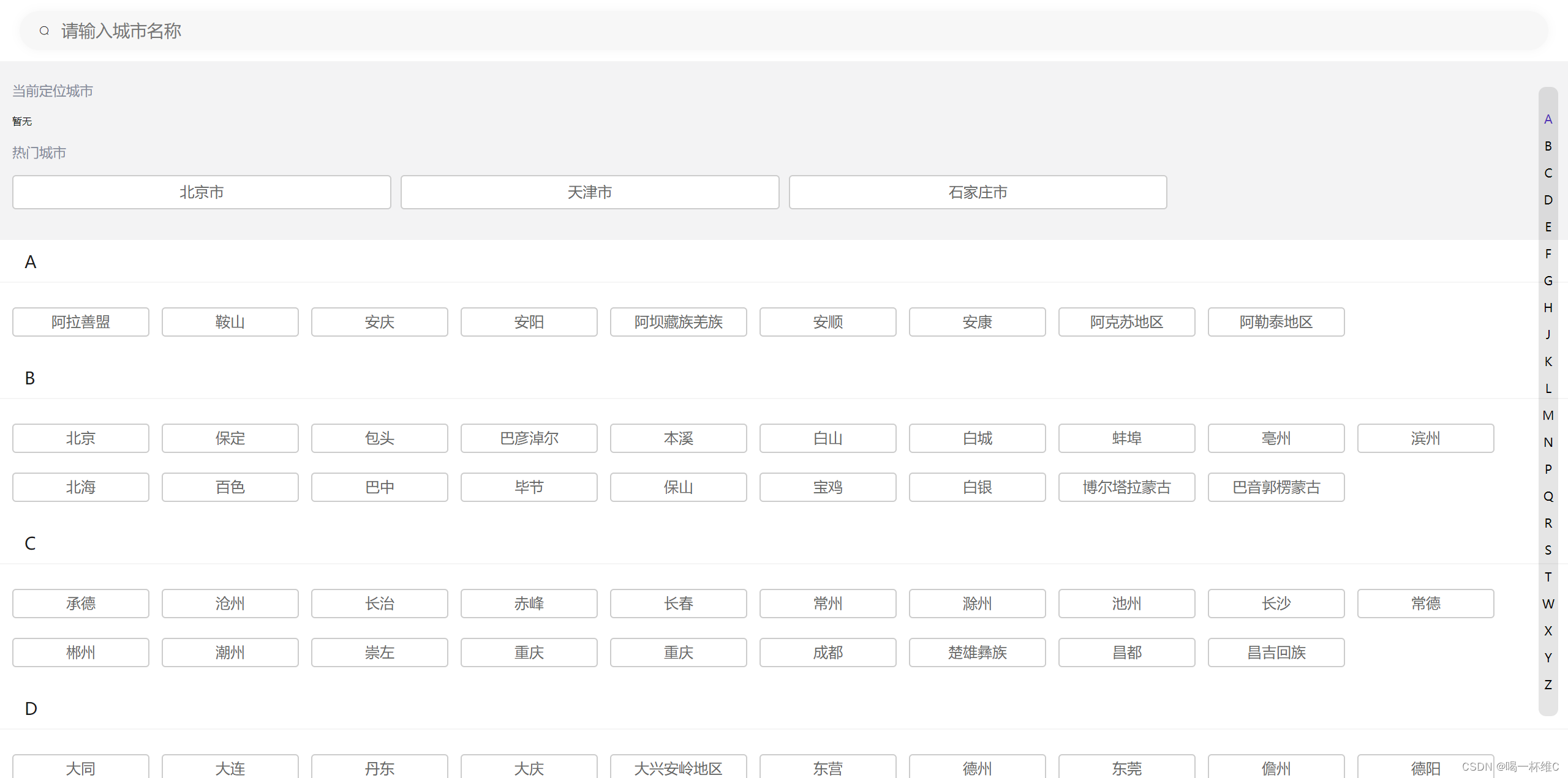The height and width of the screenshot is (778, 1568).
Task: Select hot city 天津市
Action: click(x=590, y=192)
